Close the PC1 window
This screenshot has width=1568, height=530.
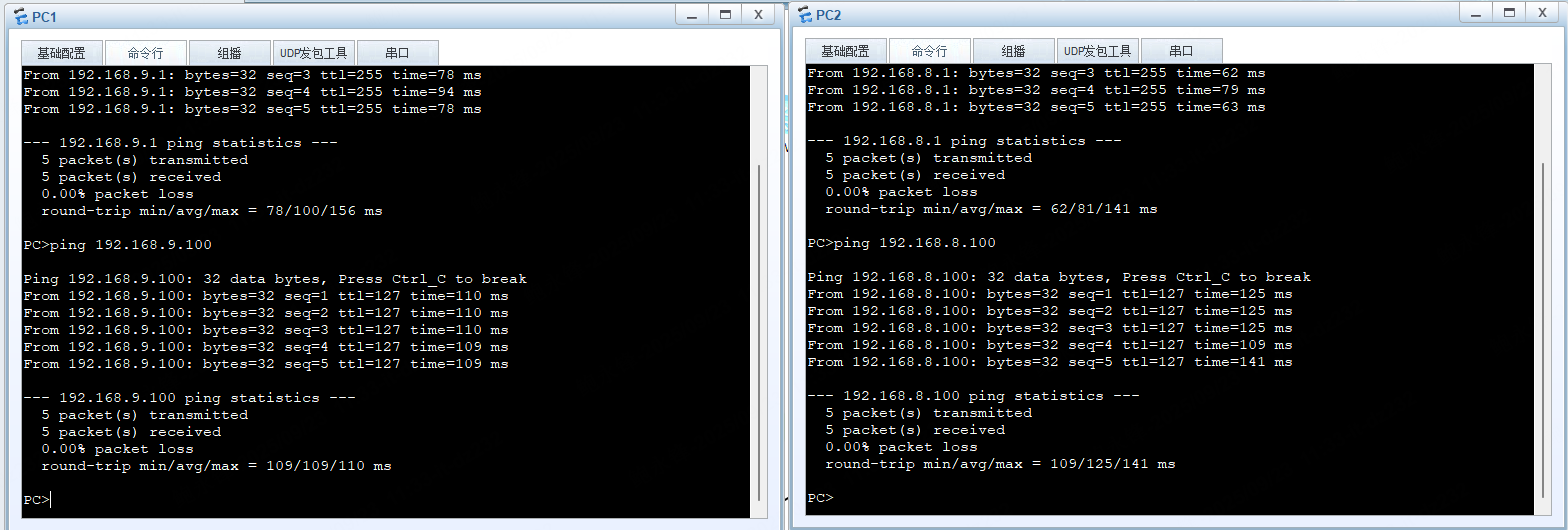(758, 15)
